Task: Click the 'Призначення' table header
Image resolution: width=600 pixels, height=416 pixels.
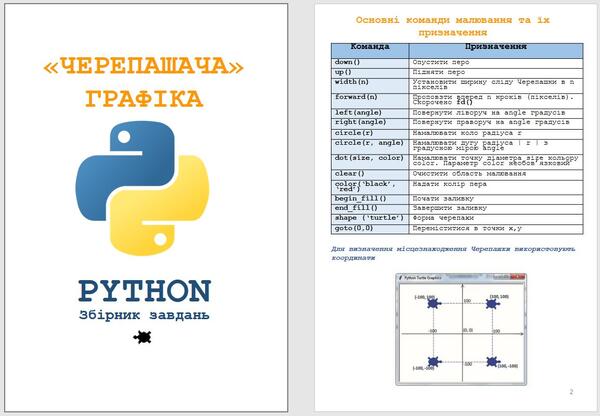Action: (496, 51)
